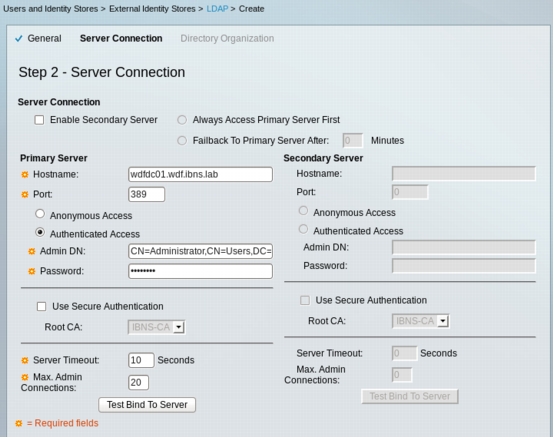The width and height of the screenshot is (555, 439).
Task: Select Anonymous Access for Primary Server
Action: click(x=40, y=214)
